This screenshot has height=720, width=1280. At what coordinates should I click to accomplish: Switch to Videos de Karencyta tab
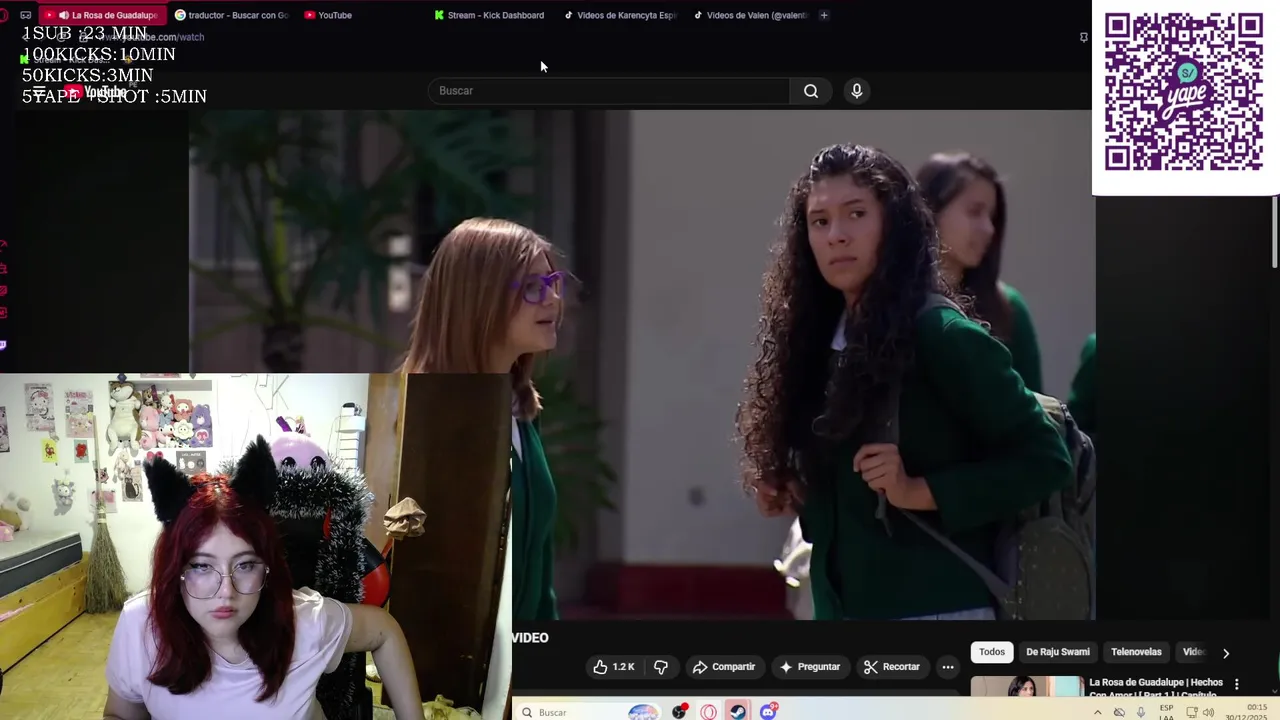click(x=622, y=15)
